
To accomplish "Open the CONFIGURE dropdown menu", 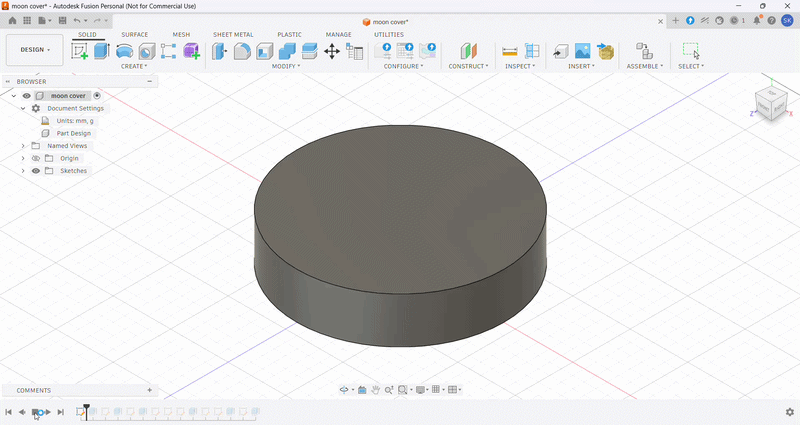I will 403,66.
